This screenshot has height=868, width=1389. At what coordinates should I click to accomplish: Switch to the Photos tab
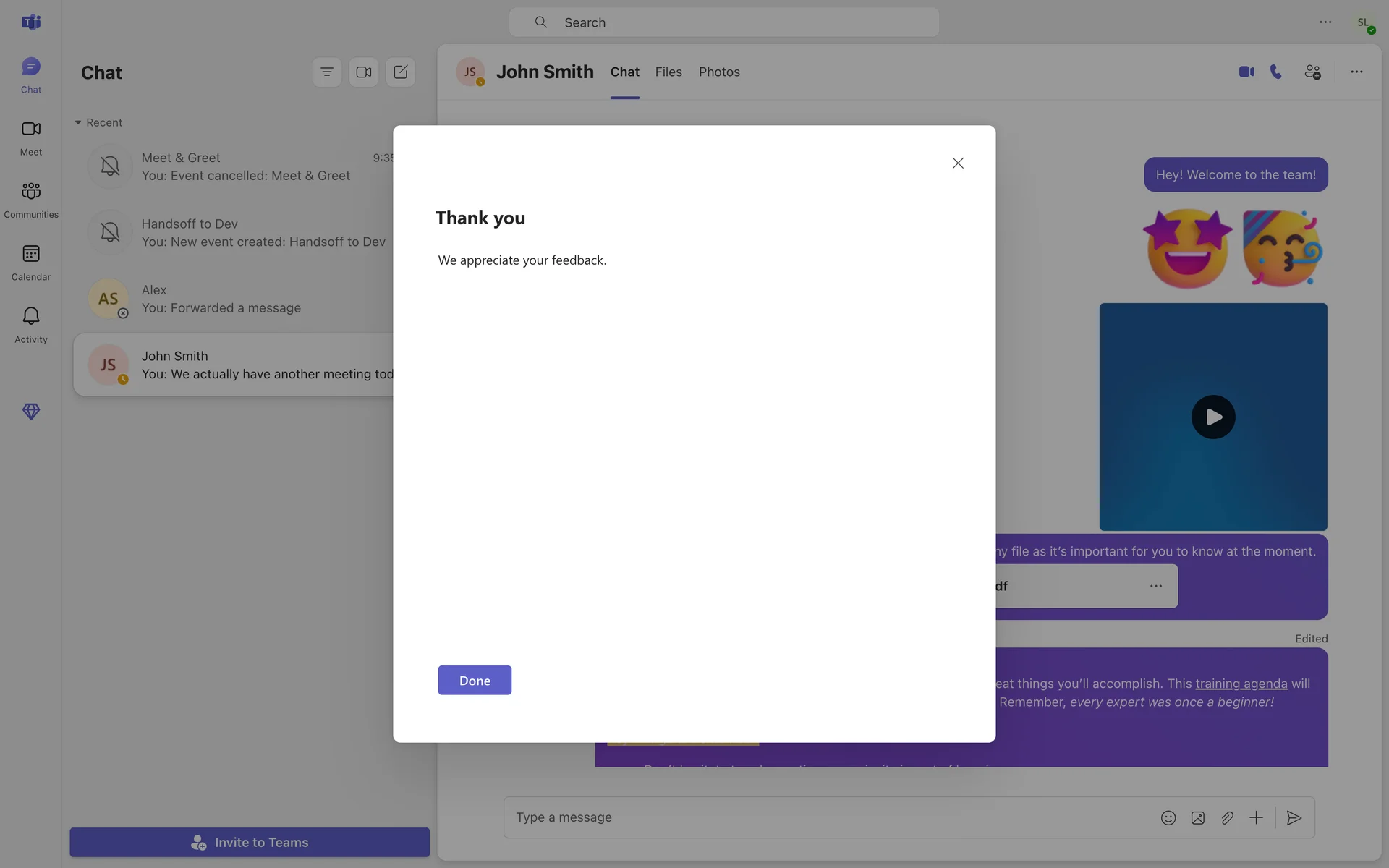[x=718, y=72]
